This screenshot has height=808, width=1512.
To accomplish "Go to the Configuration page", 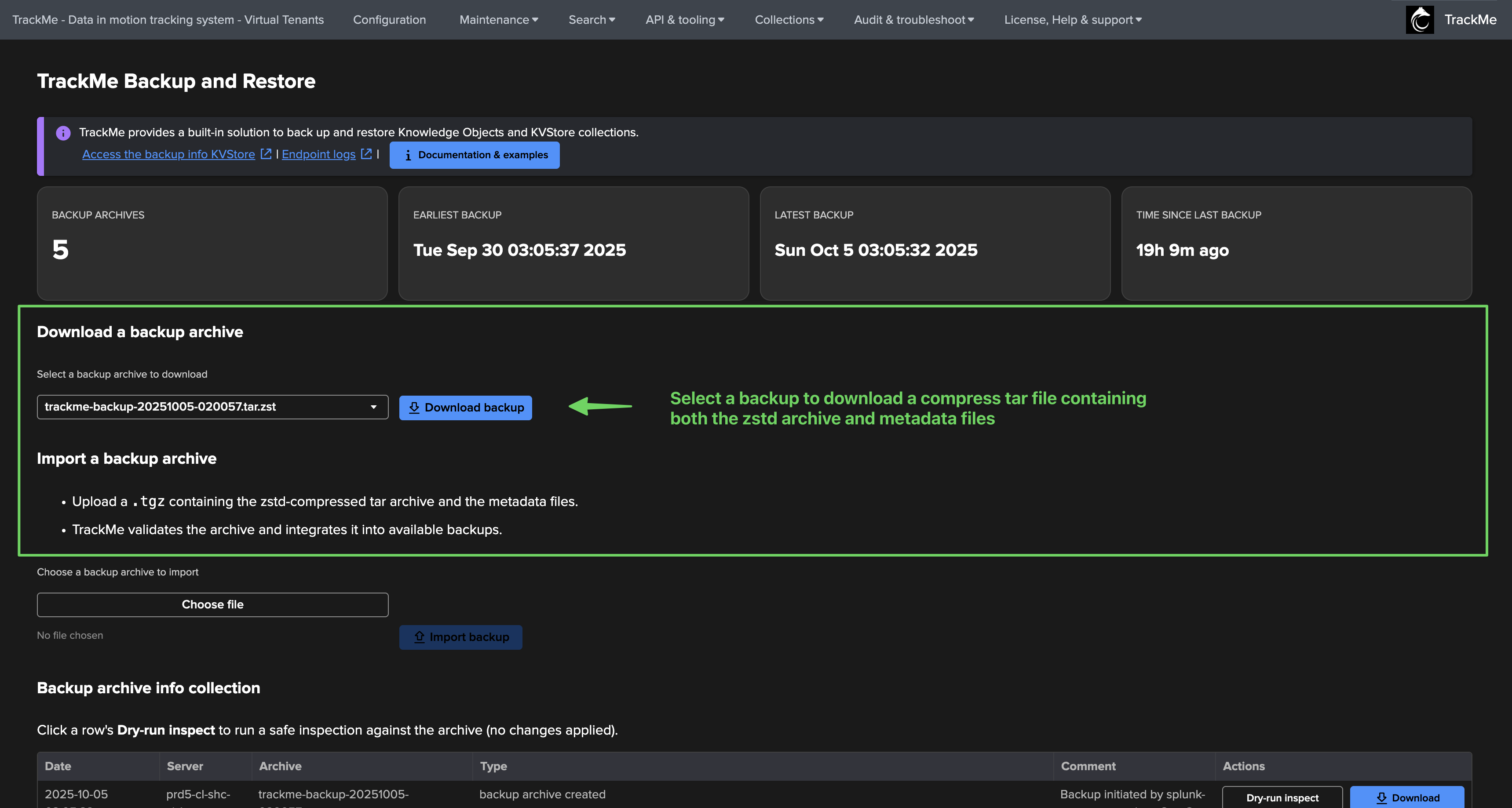I will 389,20.
